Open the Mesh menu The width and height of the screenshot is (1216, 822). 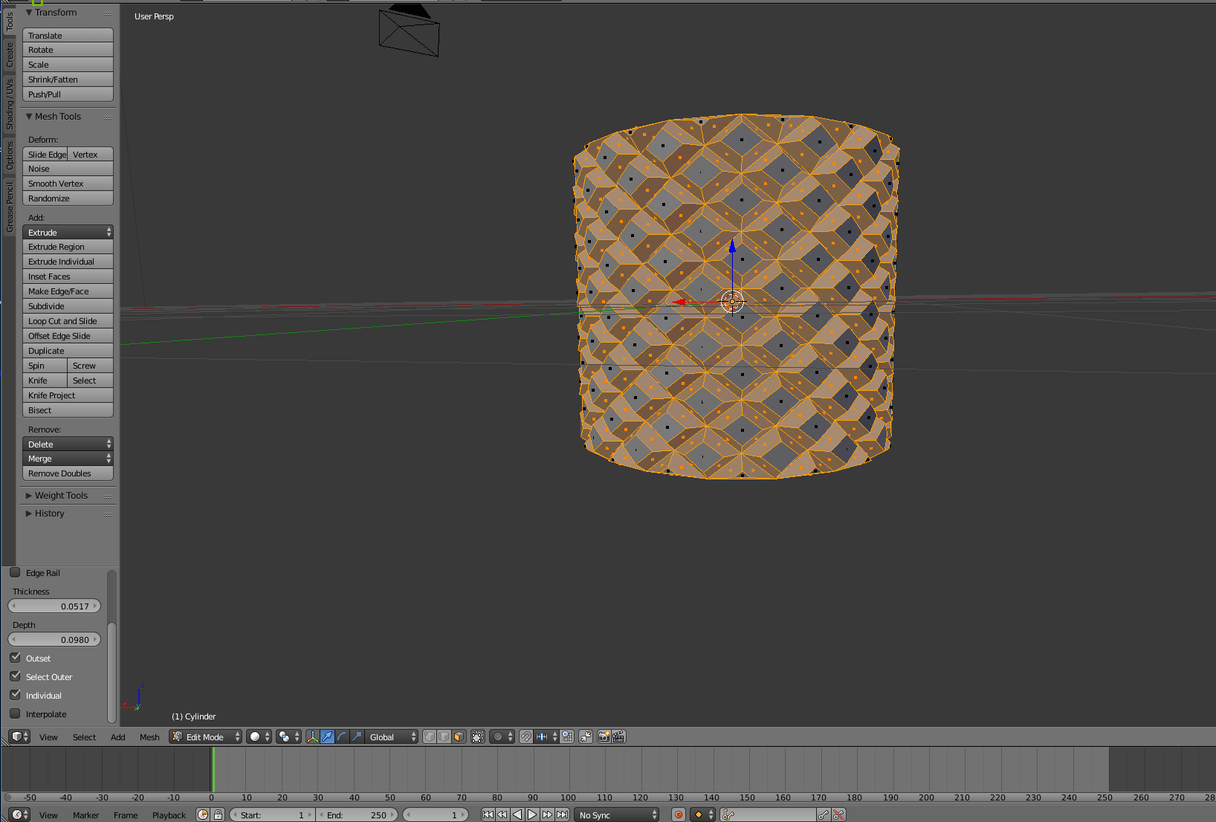tap(149, 737)
